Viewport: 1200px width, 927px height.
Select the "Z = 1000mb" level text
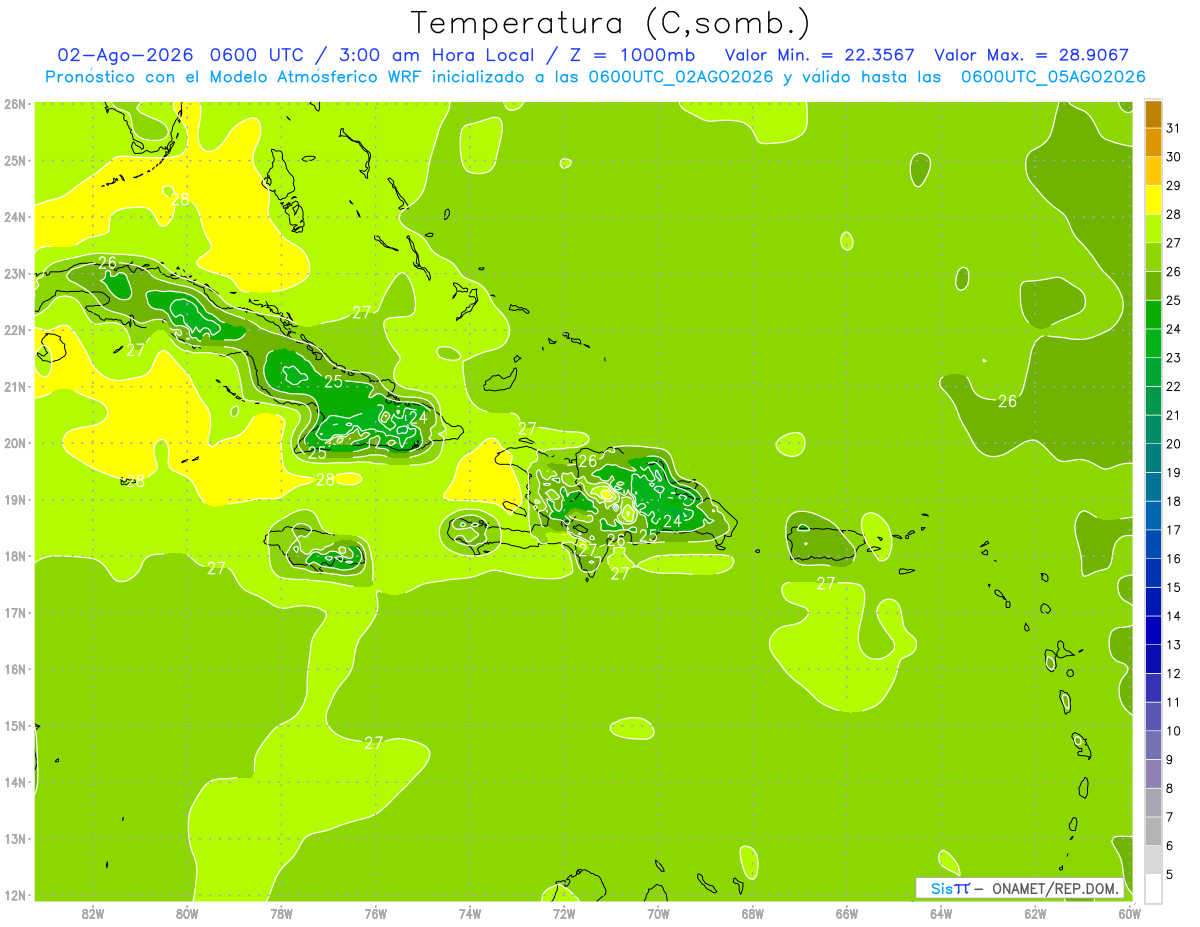(632, 55)
